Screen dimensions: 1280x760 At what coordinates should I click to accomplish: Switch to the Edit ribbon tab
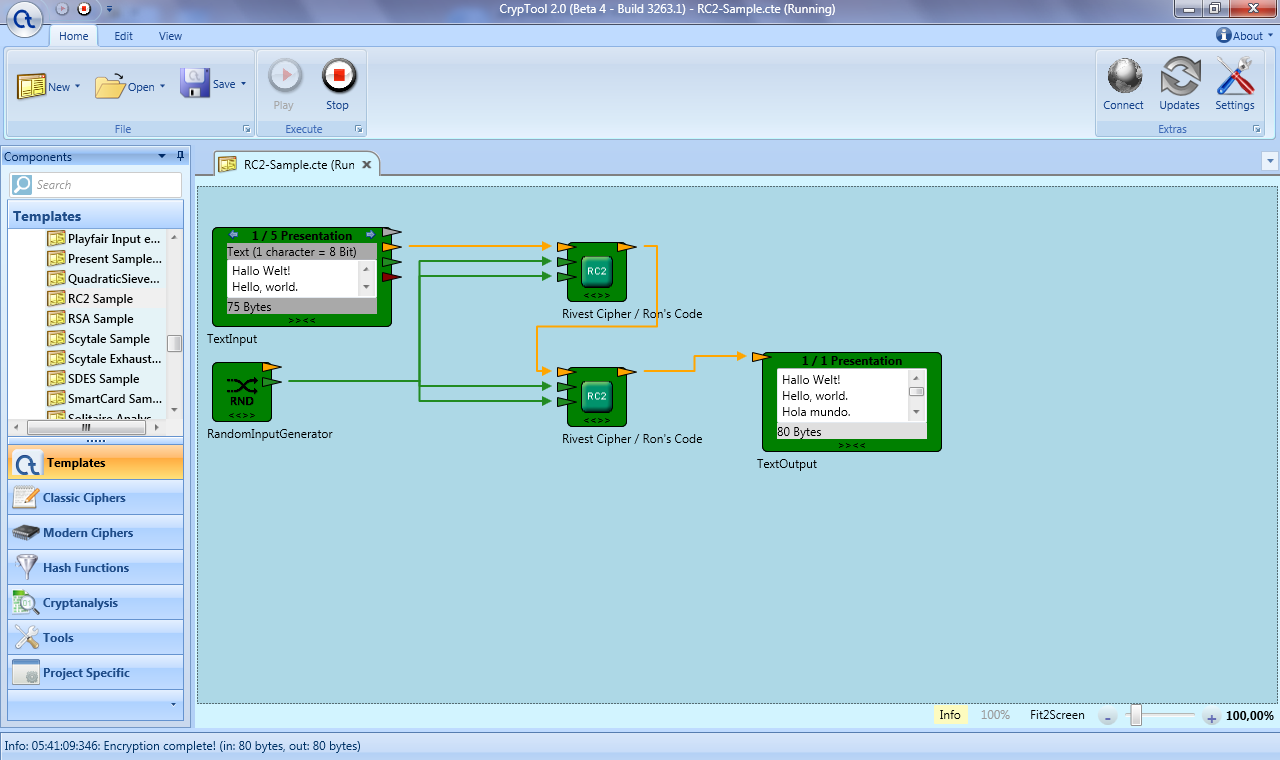point(123,36)
